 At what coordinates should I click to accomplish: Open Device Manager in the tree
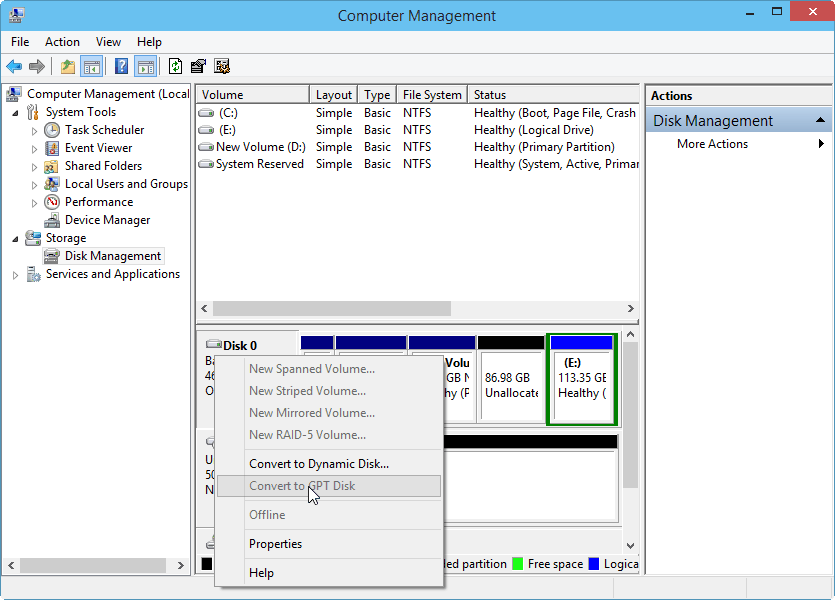107,220
